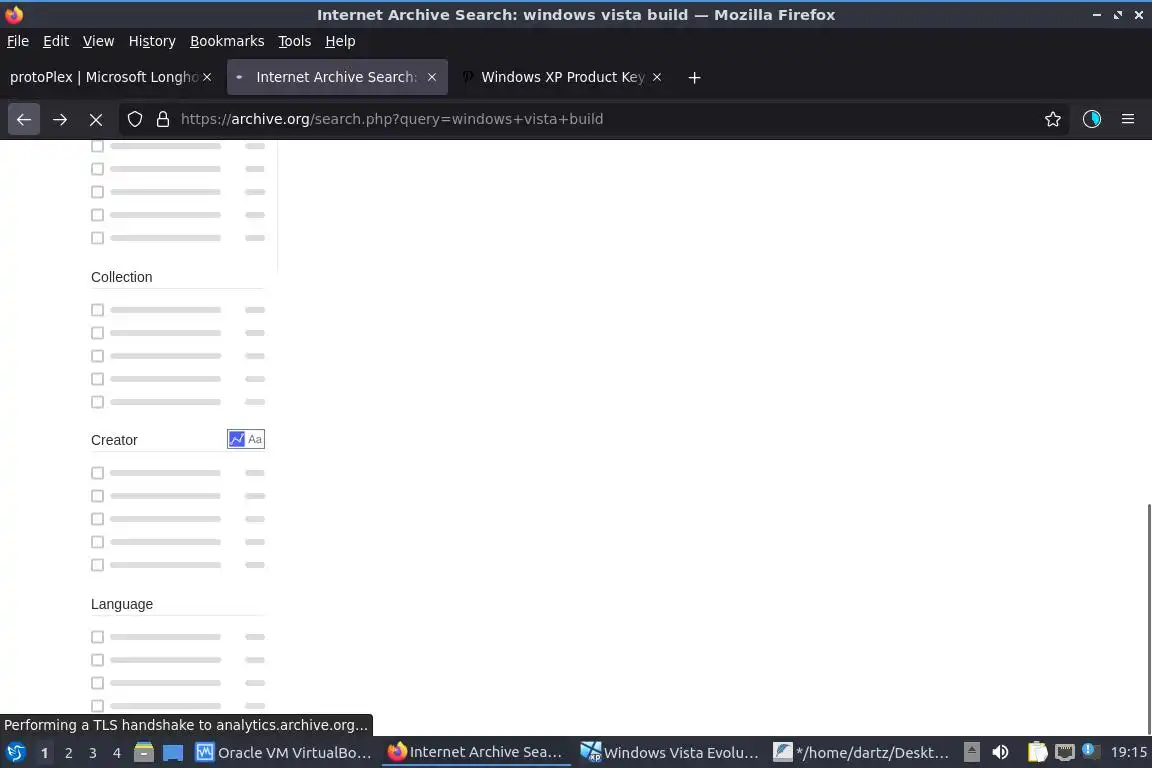Viewport: 1152px width, 768px height.
Task: Close the Windows XP Product Key tab
Action: tap(657, 77)
